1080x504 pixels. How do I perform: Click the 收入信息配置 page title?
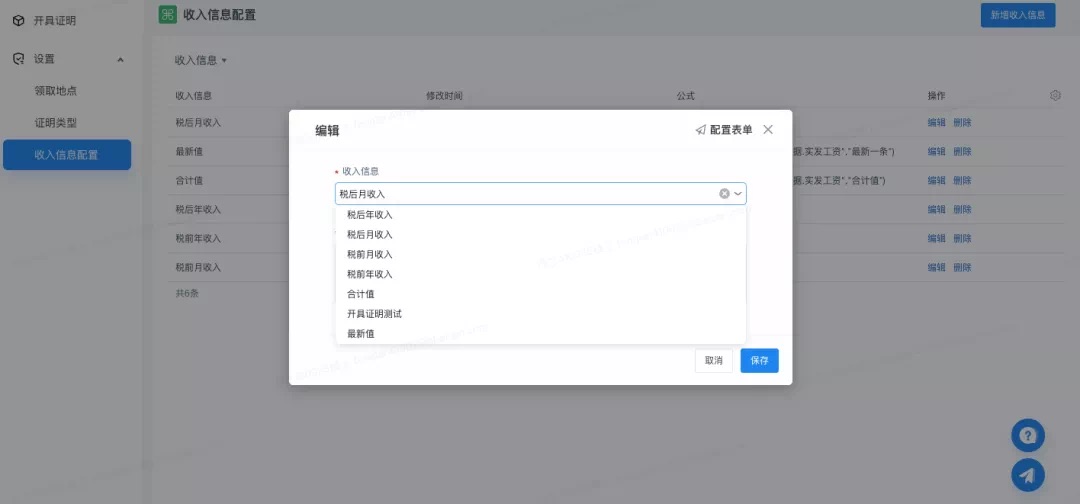[x=220, y=14]
